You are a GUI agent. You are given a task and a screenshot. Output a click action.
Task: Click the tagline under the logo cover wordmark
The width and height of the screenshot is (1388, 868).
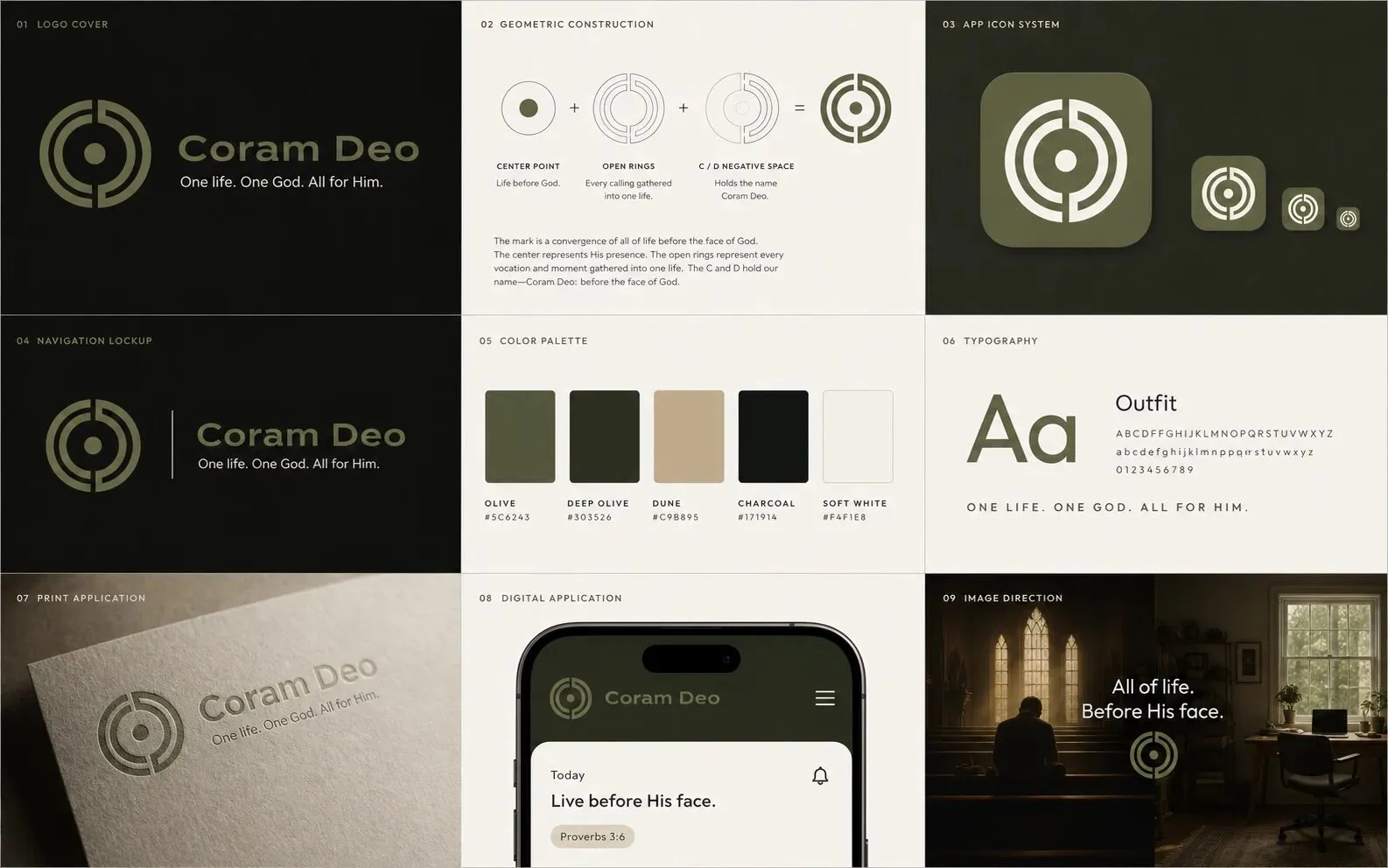281,182
